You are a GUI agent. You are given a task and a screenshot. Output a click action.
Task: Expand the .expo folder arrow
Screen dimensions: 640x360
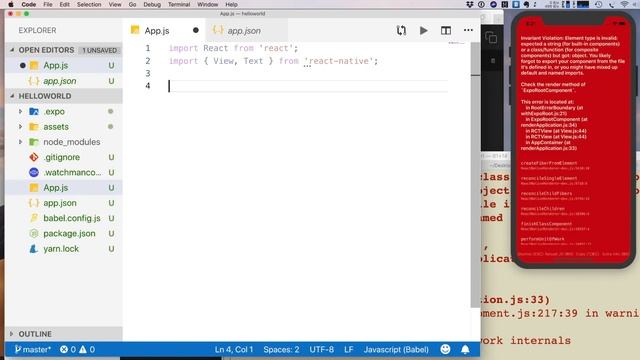click(x=20, y=111)
